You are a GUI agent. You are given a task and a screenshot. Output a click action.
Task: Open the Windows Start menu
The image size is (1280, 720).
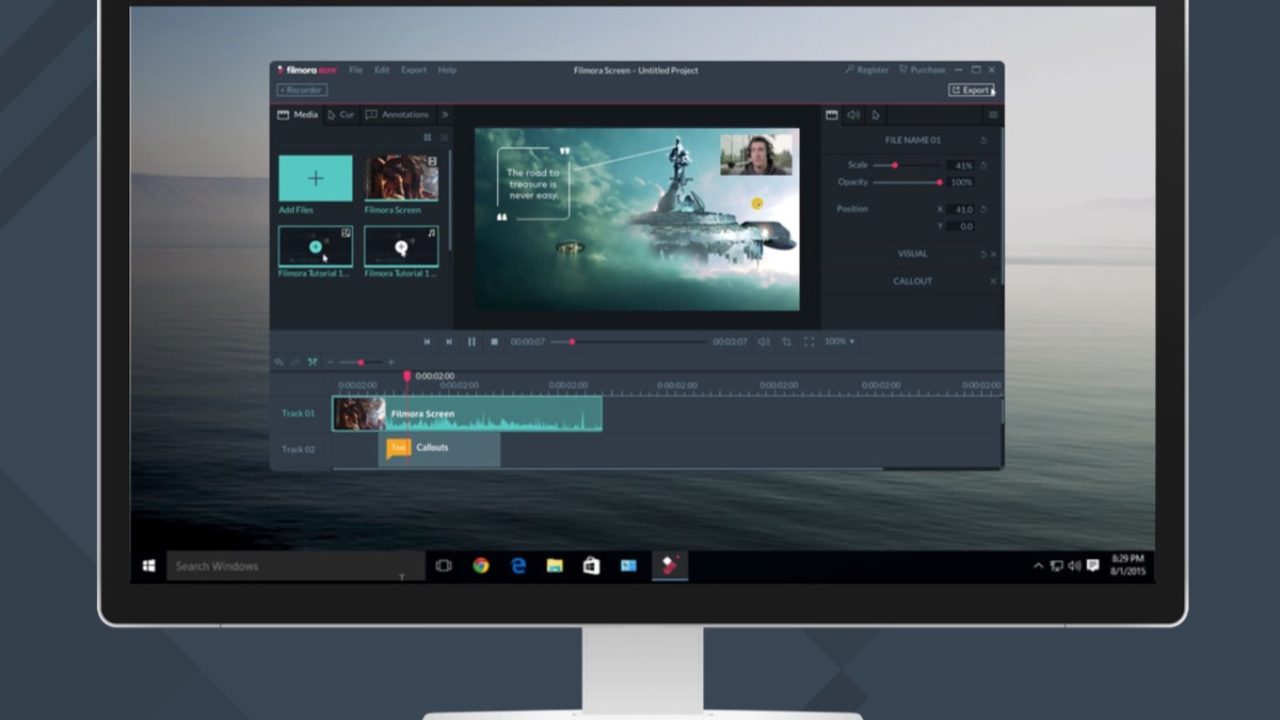(x=149, y=566)
